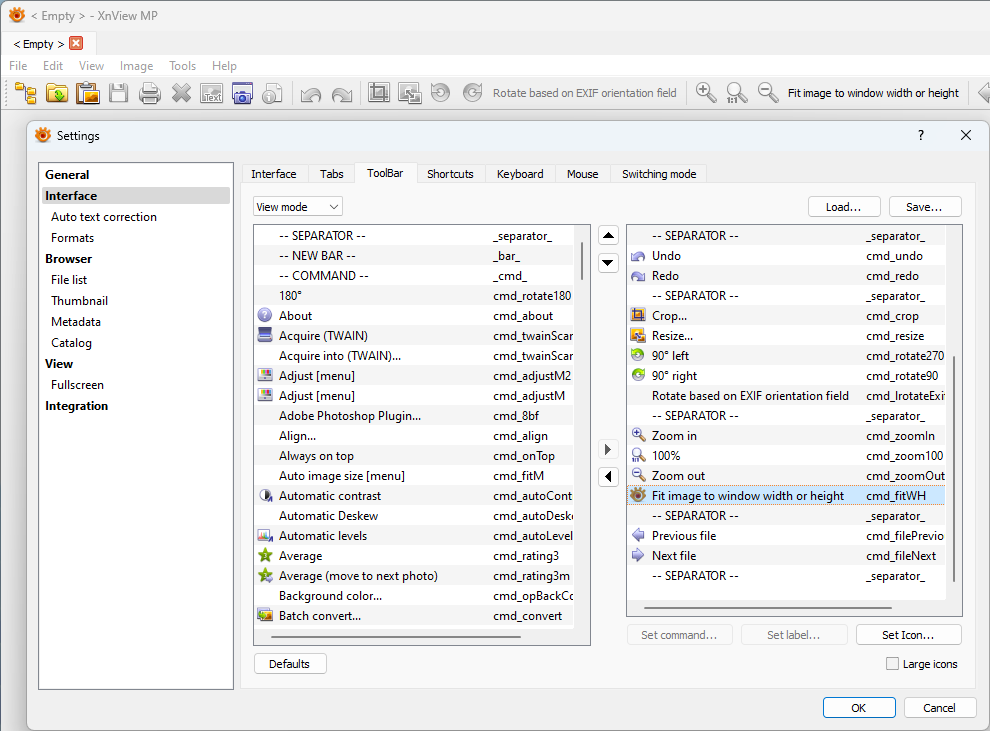Open the Switching mode tab
This screenshot has width=990, height=731.
(658, 174)
